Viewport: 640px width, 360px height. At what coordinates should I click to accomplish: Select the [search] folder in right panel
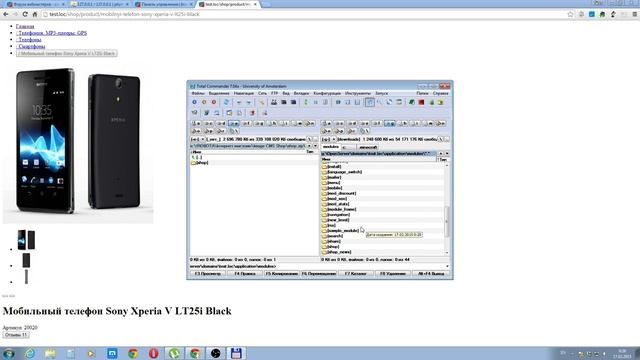click(x=332, y=236)
